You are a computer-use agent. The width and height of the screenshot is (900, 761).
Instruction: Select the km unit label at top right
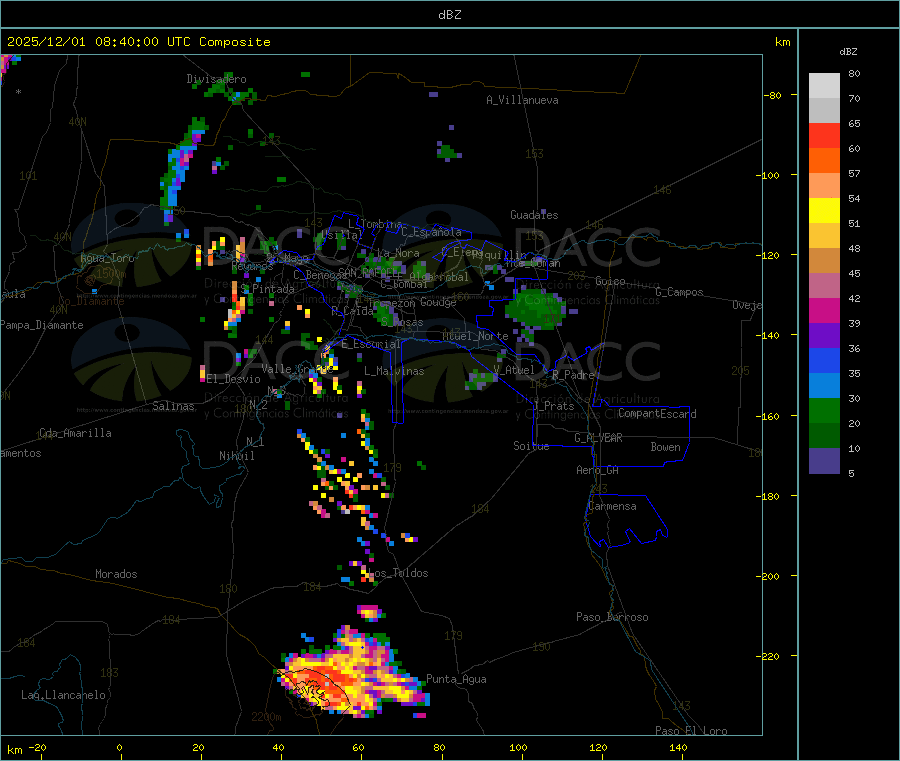click(x=782, y=42)
